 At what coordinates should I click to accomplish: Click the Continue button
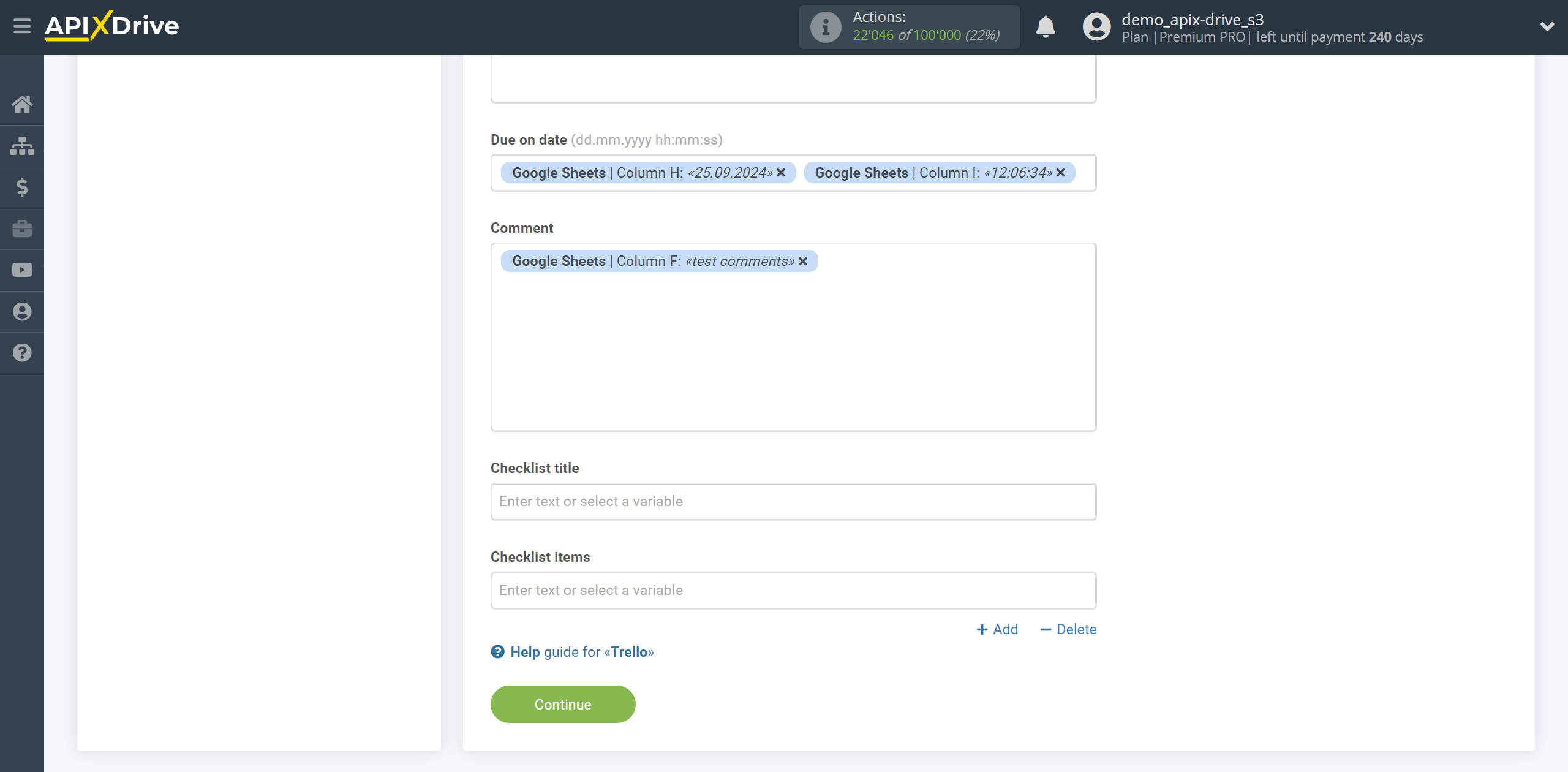[x=563, y=704]
